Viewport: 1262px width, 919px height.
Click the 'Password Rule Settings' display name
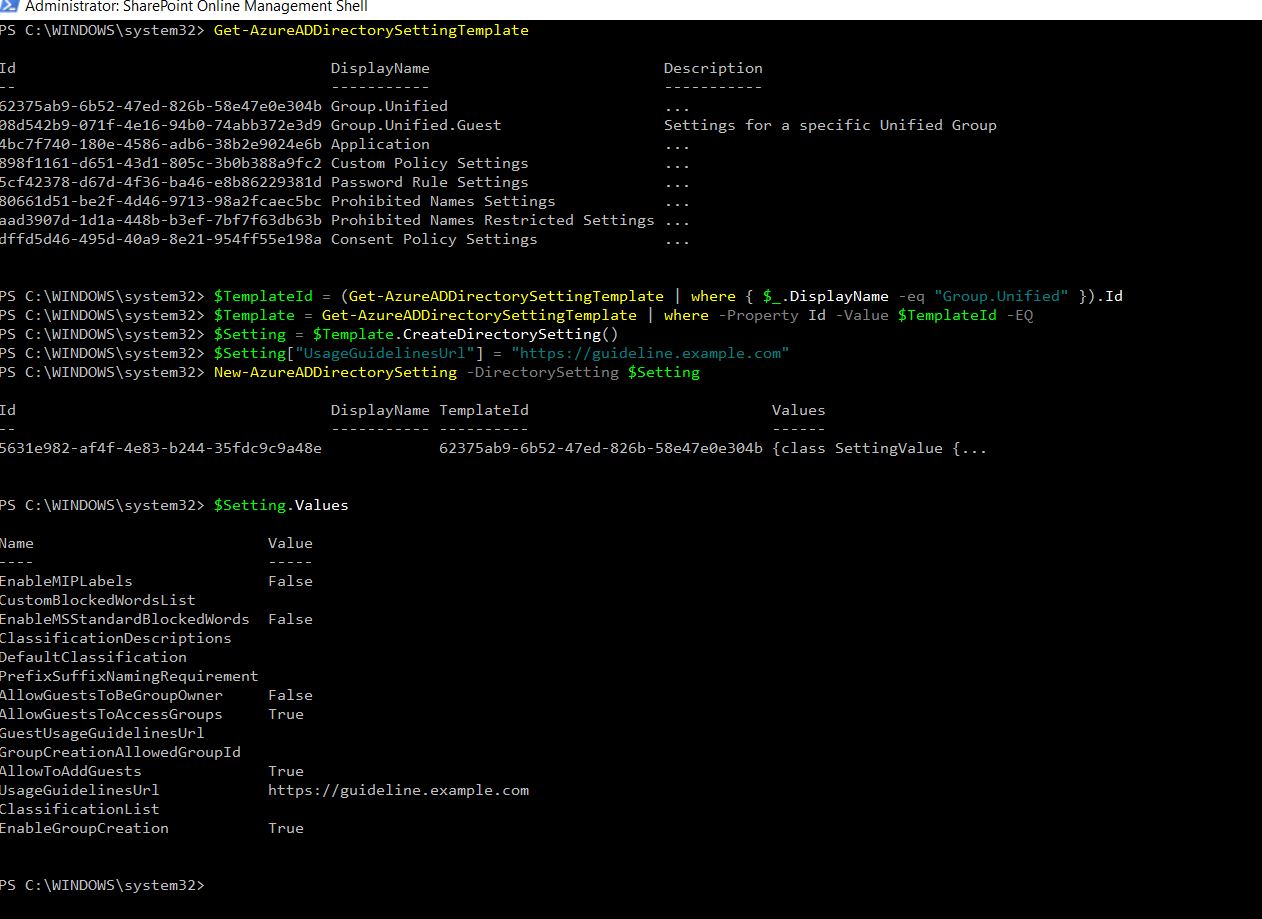coord(429,182)
